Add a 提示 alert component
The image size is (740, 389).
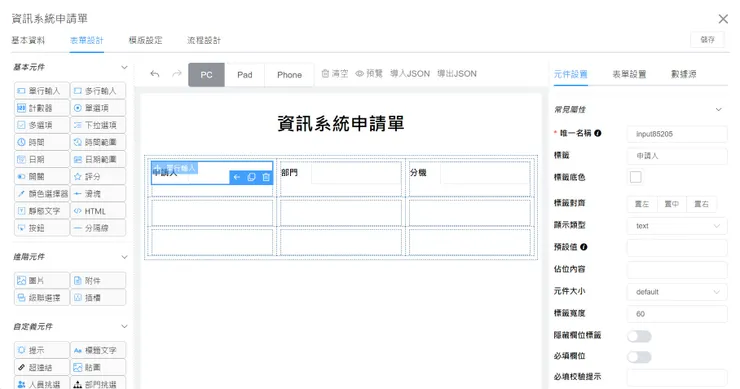tap(42, 350)
